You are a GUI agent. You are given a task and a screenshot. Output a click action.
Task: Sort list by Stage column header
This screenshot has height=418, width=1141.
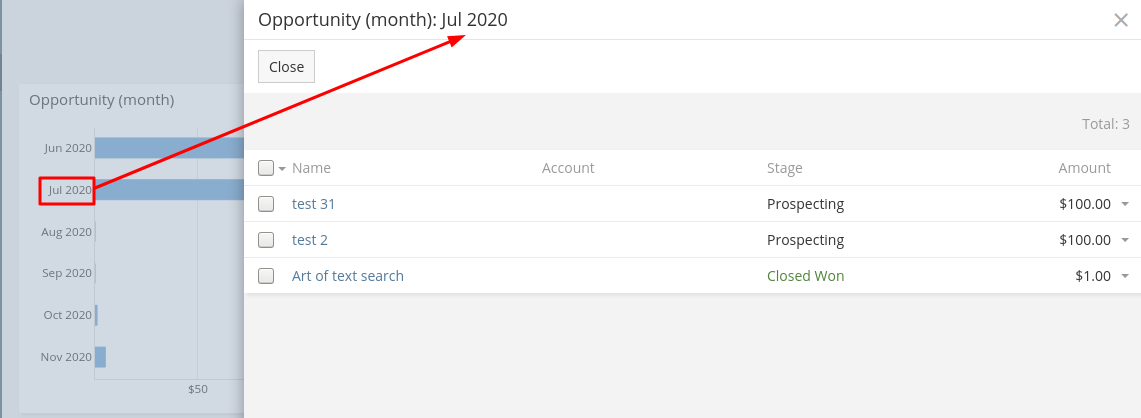coord(784,168)
